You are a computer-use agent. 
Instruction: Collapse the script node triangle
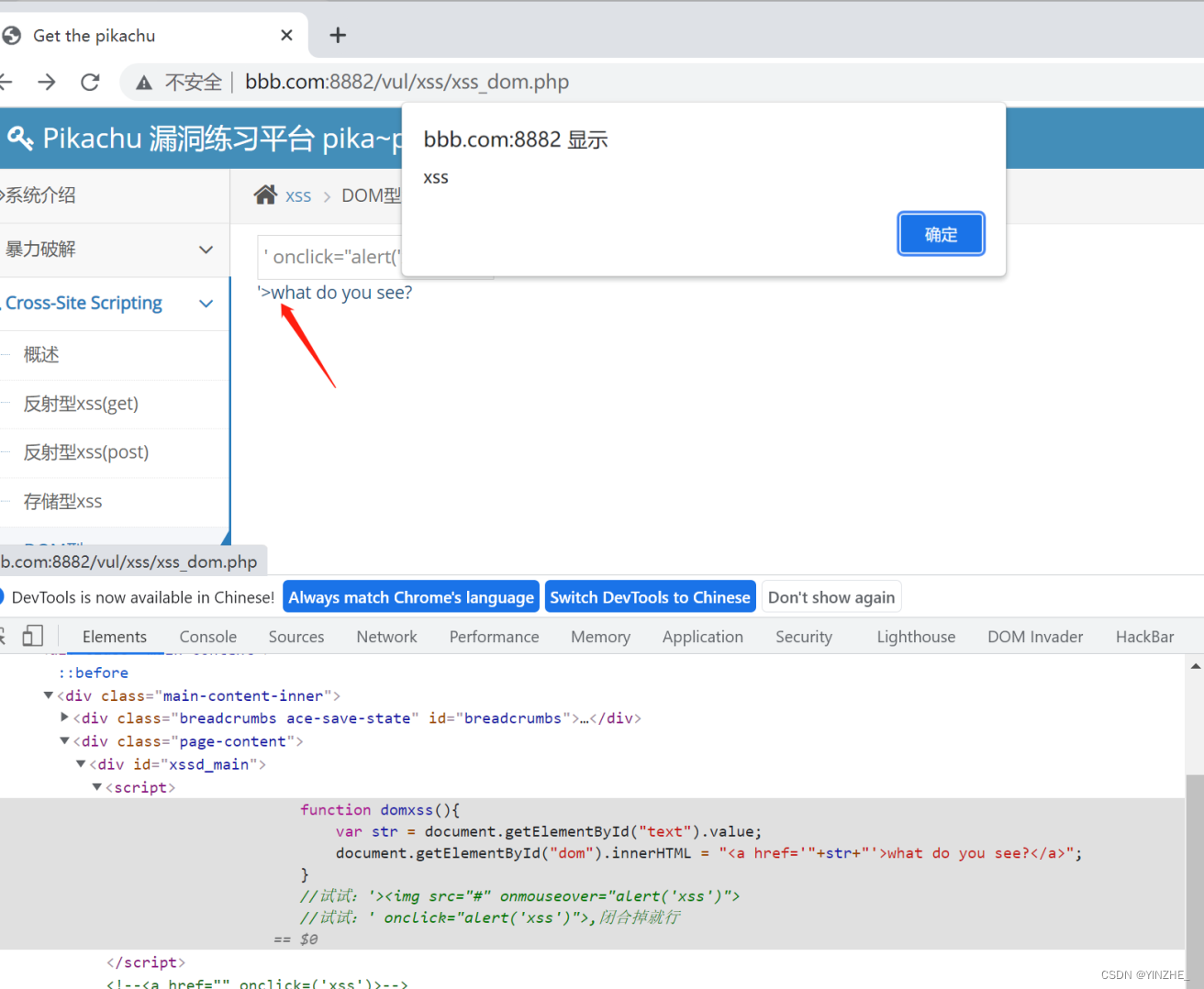97,786
